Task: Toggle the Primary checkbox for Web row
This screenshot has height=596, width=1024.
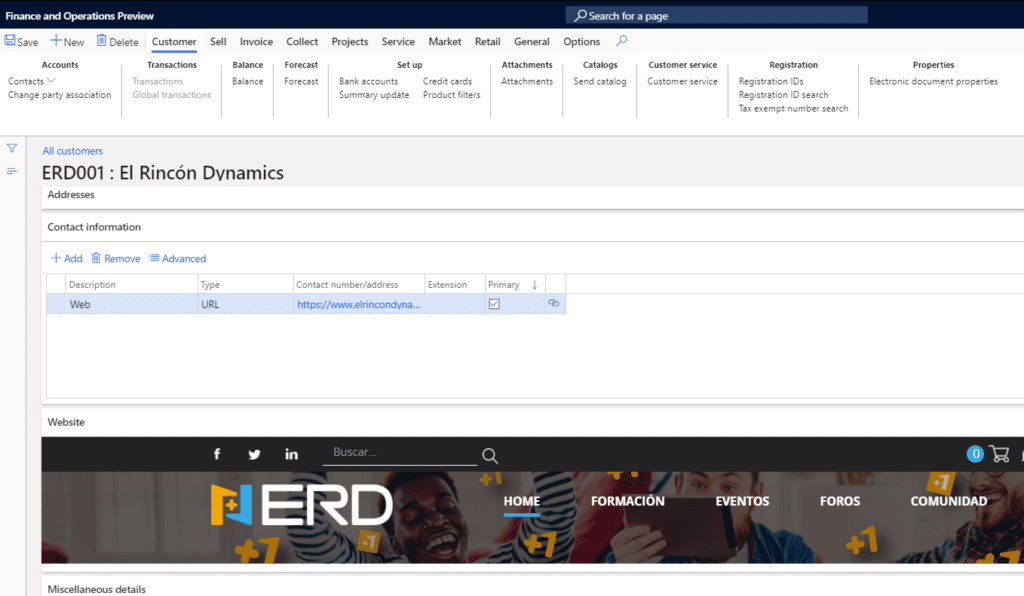Action: (494, 304)
